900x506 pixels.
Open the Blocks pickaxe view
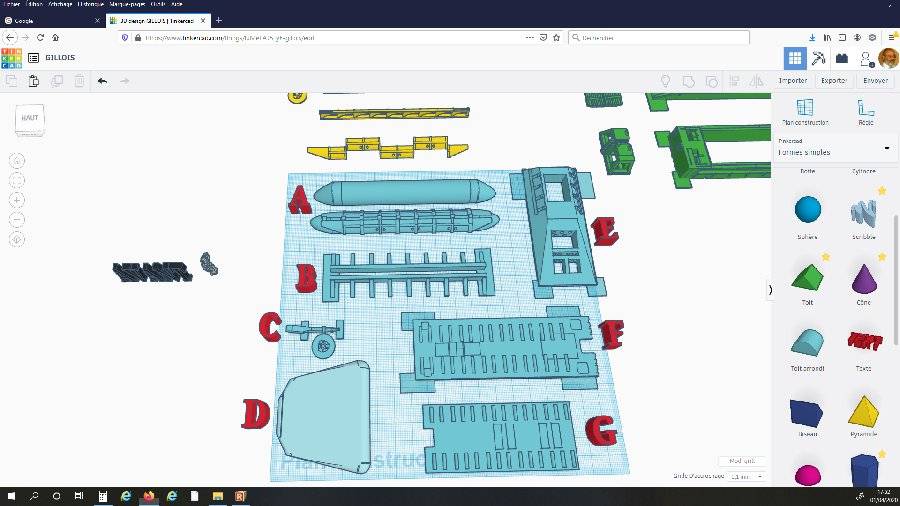pyautogui.click(x=818, y=58)
